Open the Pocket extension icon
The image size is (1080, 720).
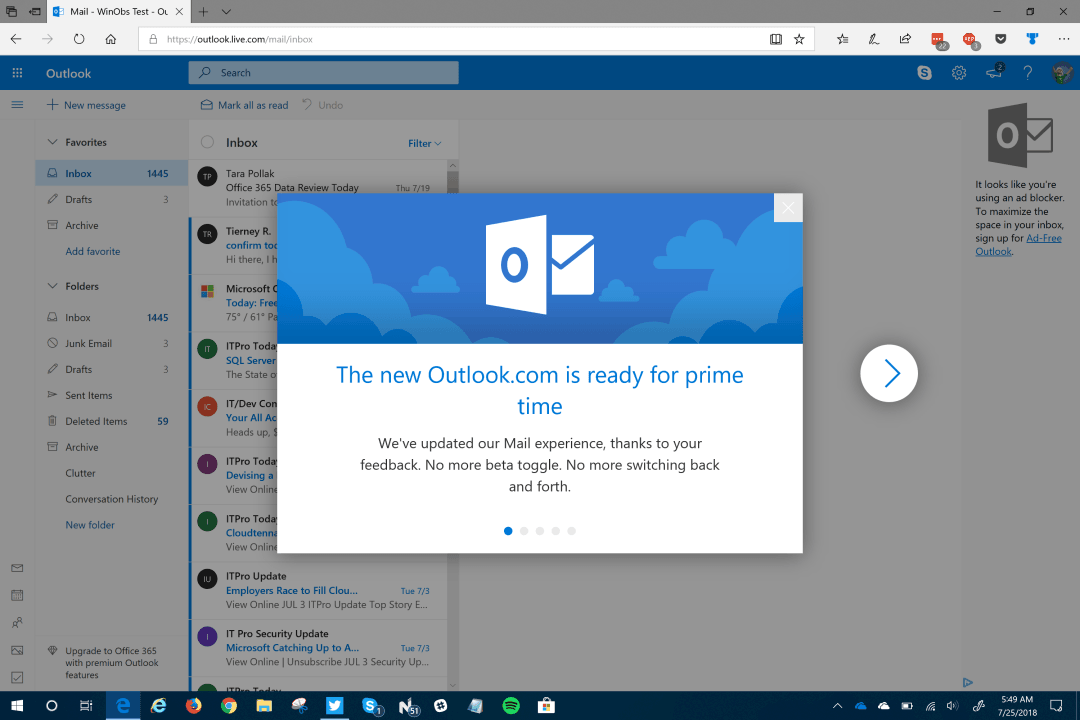pyautogui.click(x=1001, y=39)
